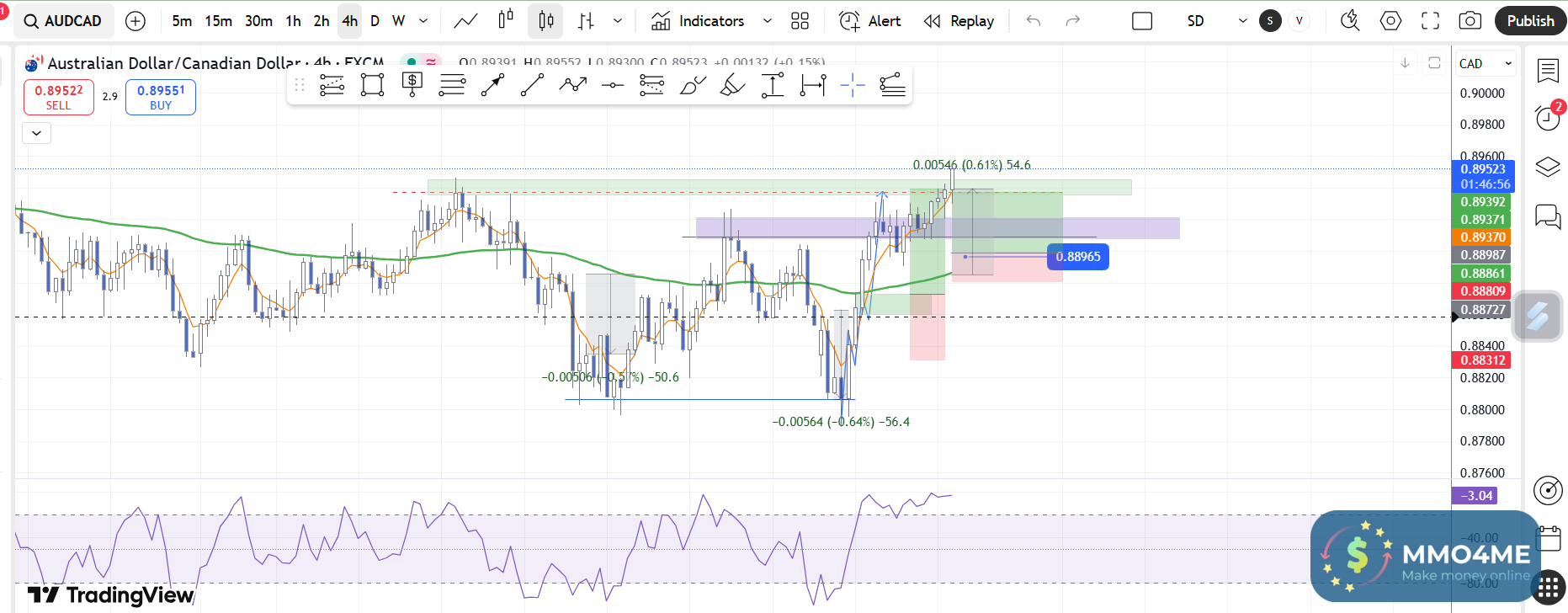Click the Publish button
Screen dimensions: 1568x613
pyautogui.click(x=1530, y=21)
